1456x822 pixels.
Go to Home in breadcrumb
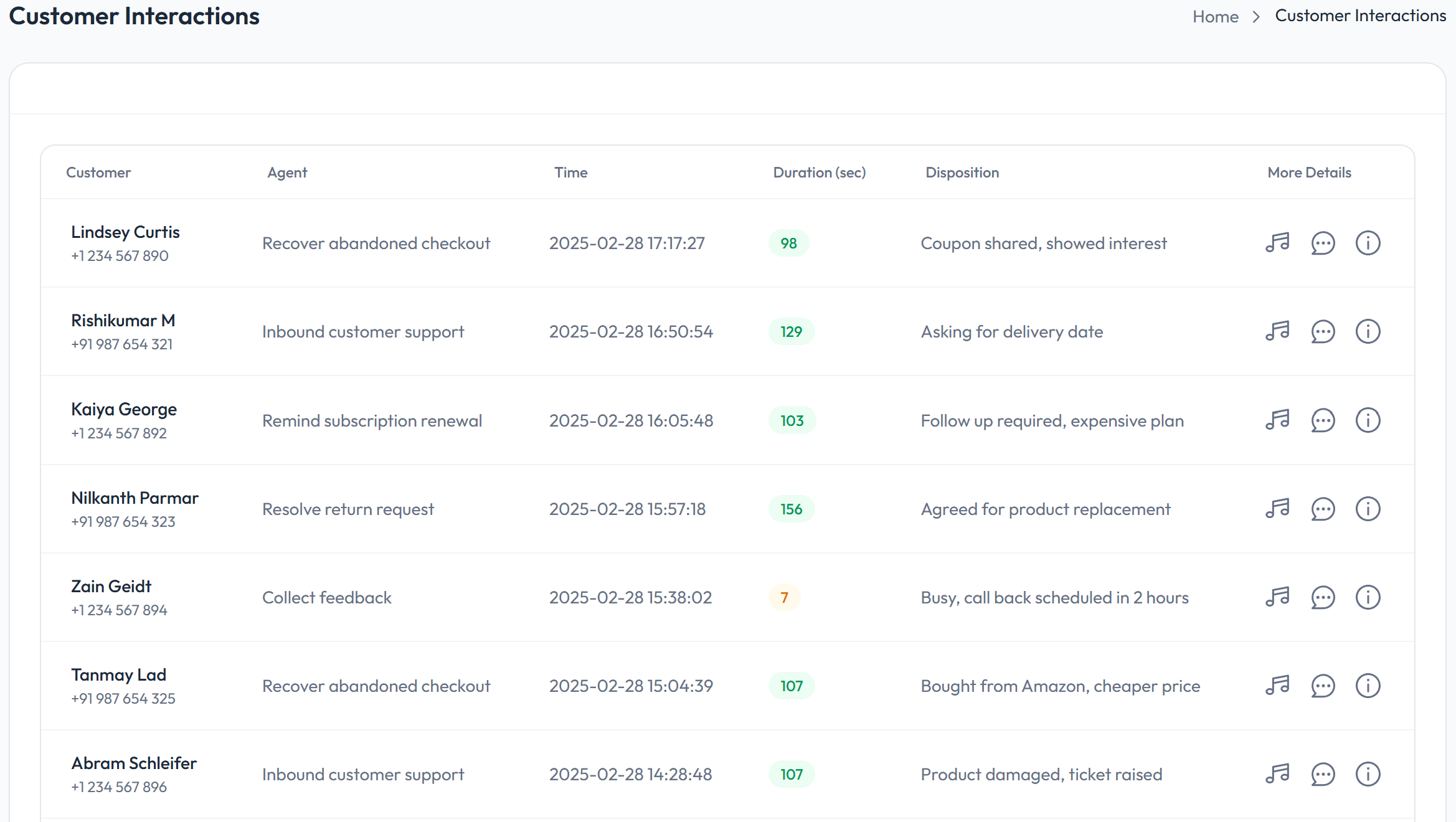point(1215,17)
